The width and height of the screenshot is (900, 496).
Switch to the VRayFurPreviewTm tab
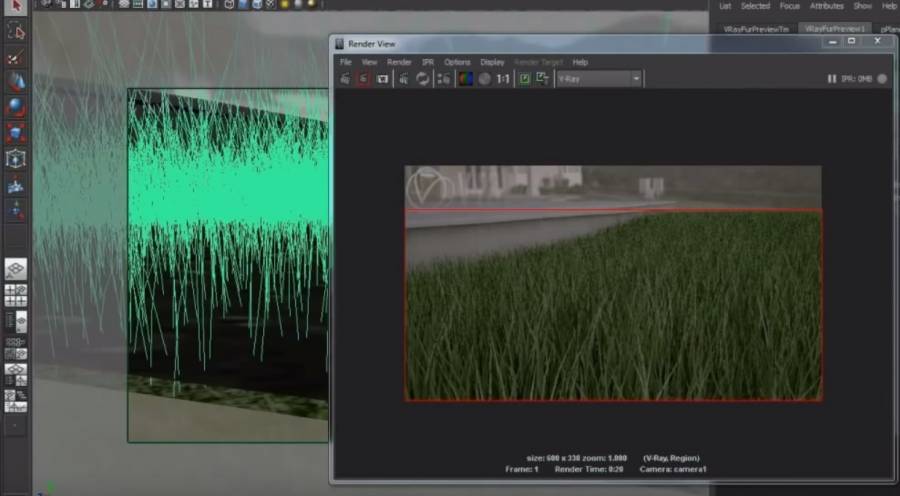pos(756,29)
